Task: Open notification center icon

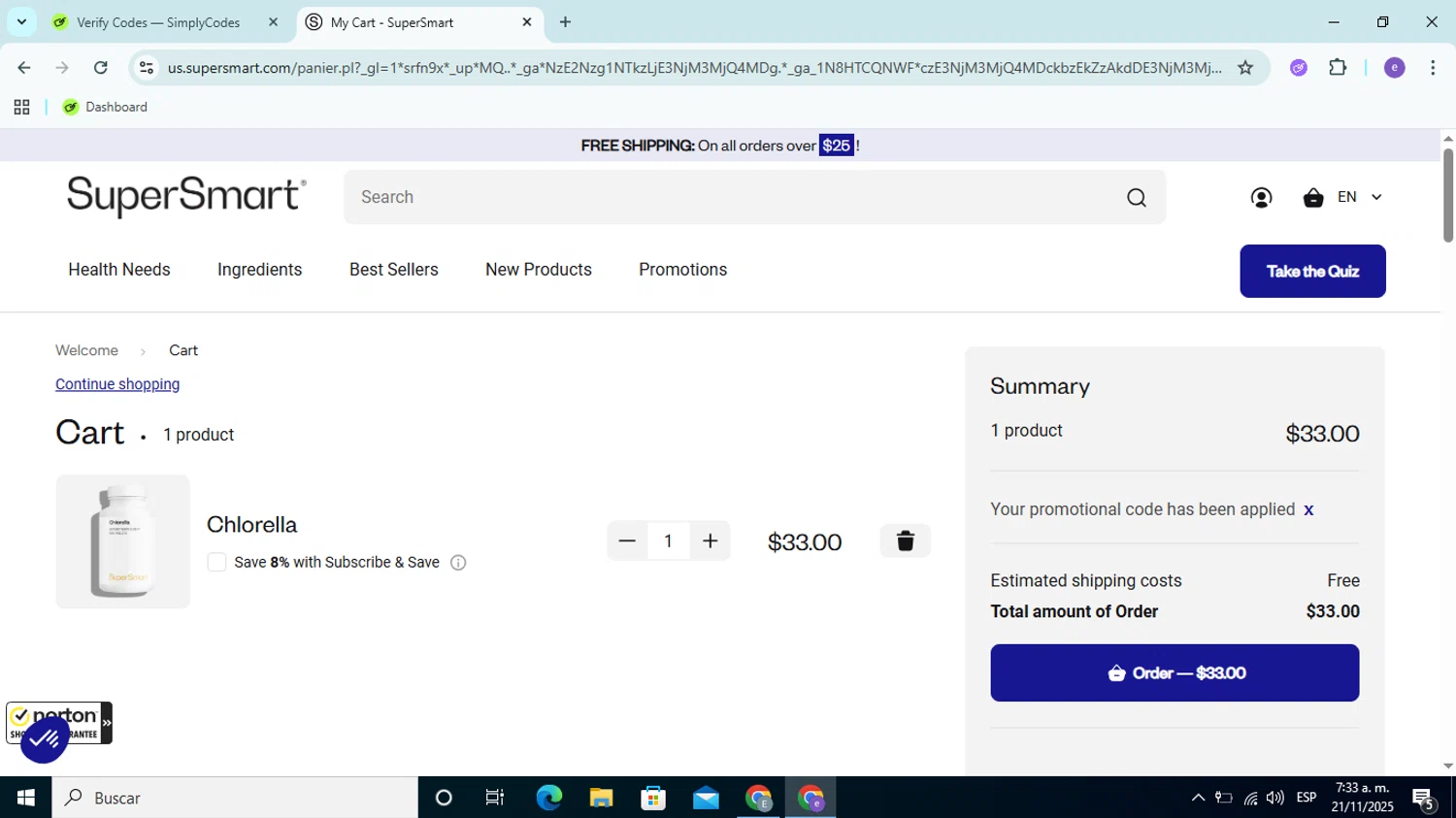Action: [x=1424, y=799]
